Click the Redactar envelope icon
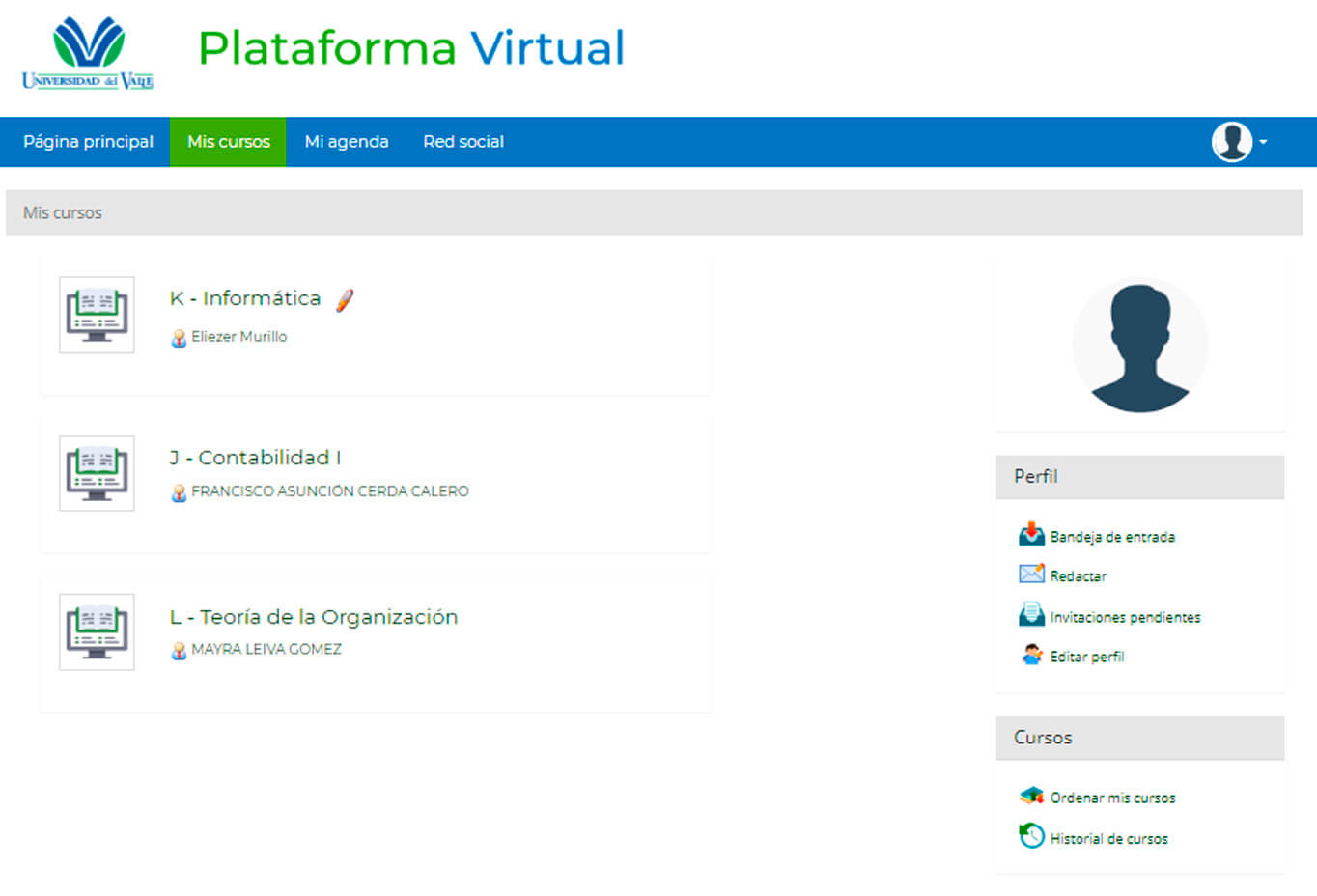1317x896 pixels. pyautogui.click(x=1031, y=574)
